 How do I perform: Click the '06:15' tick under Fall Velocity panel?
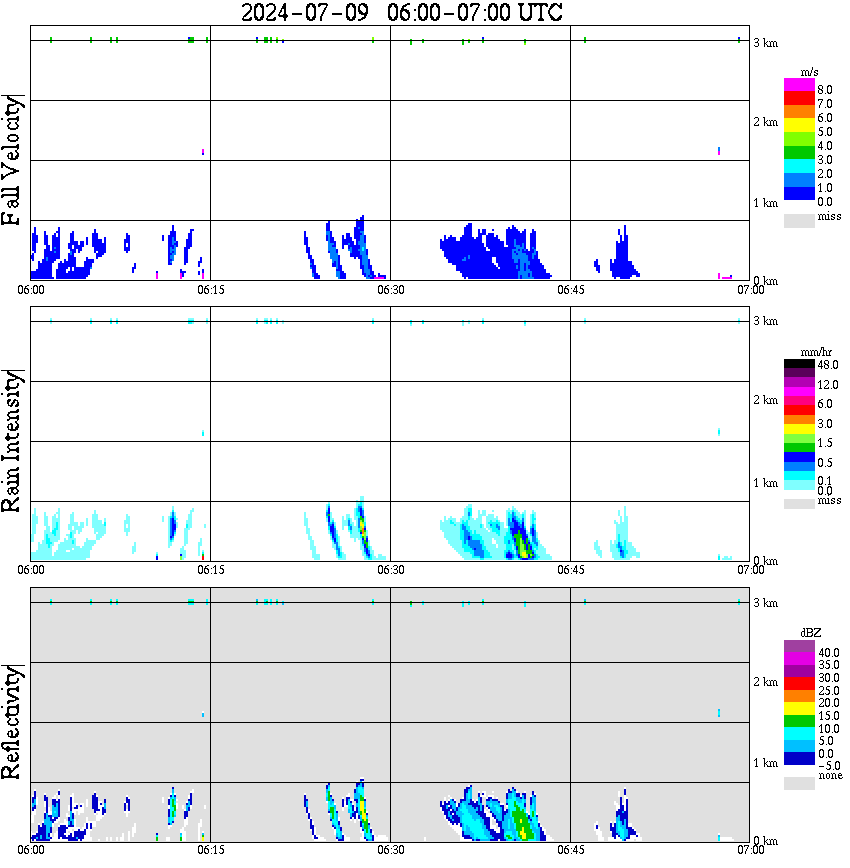tap(211, 290)
